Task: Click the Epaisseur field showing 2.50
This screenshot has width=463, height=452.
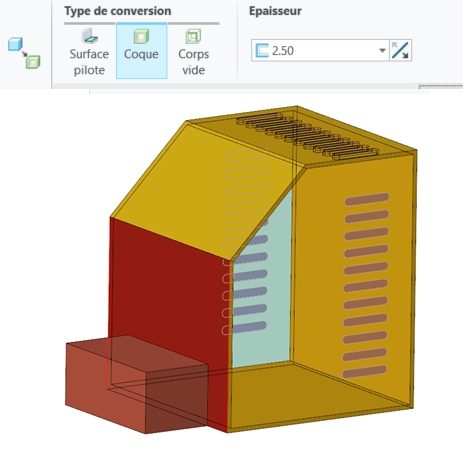Action: tap(320, 51)
